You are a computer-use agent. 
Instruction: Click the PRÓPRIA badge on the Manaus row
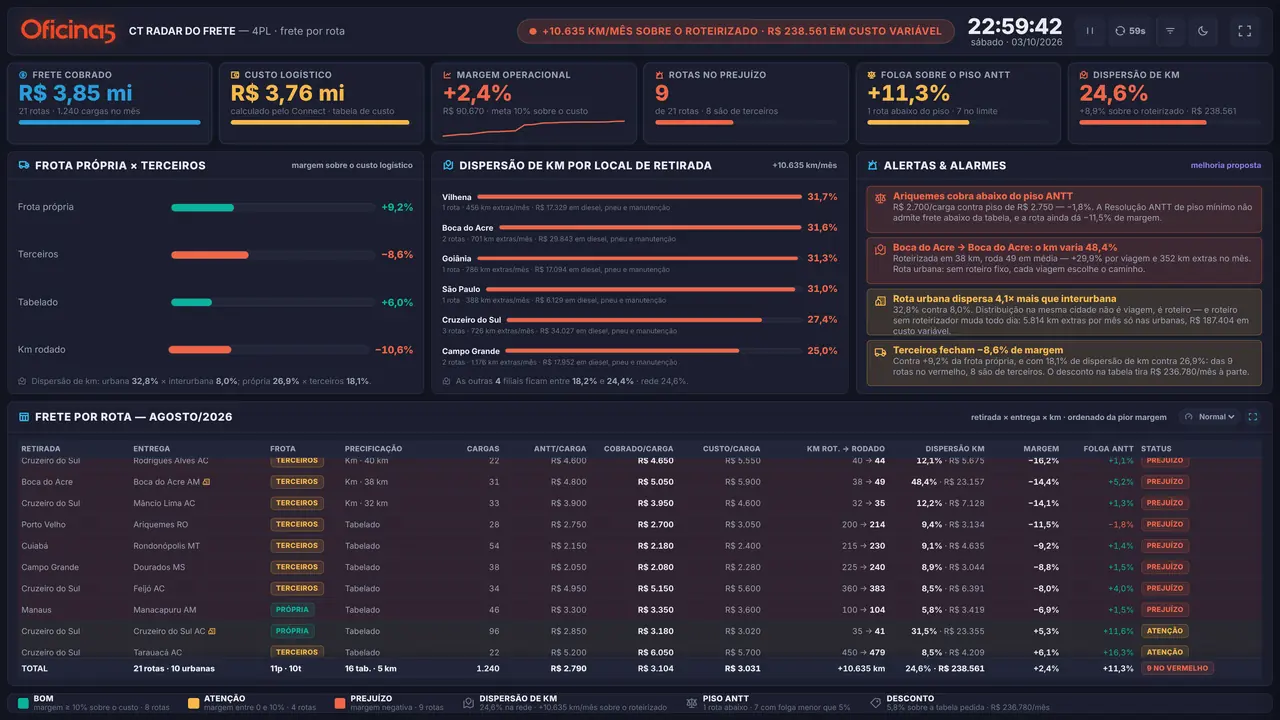pos(292,610)
